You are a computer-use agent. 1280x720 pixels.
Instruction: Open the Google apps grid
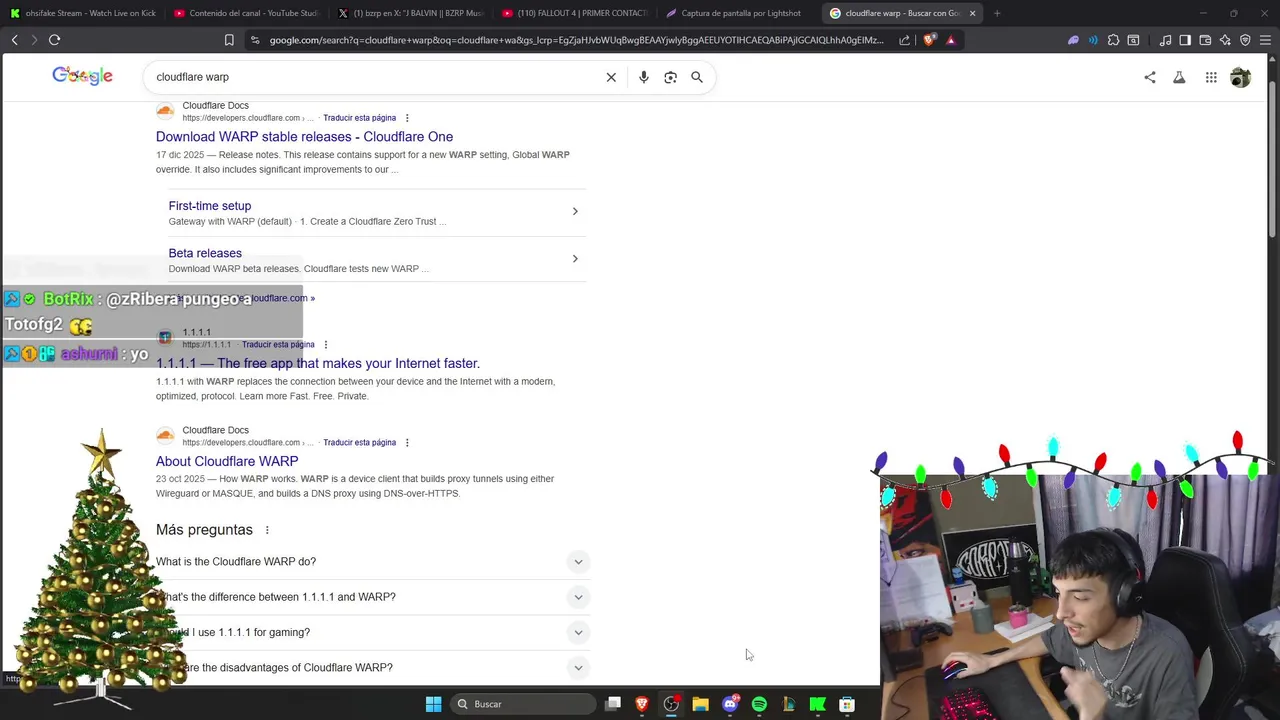1211,77
